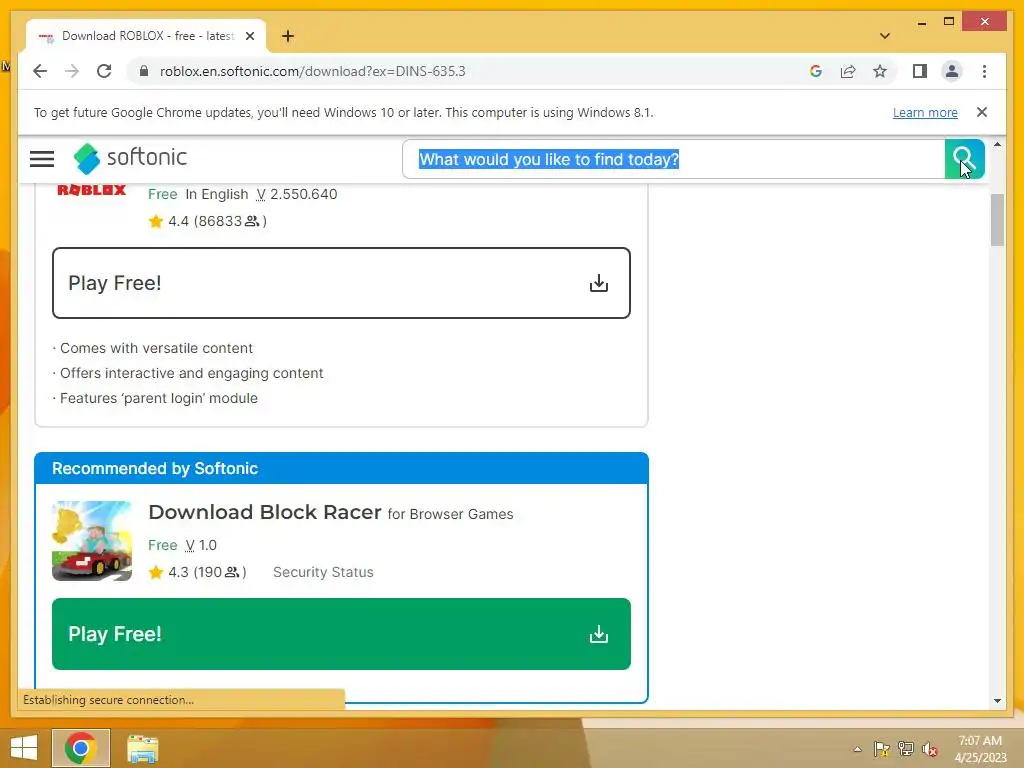Click the browser forward arrow
Image resolution: width=1024 pixels, height=768 pixels.
point(72,71)
